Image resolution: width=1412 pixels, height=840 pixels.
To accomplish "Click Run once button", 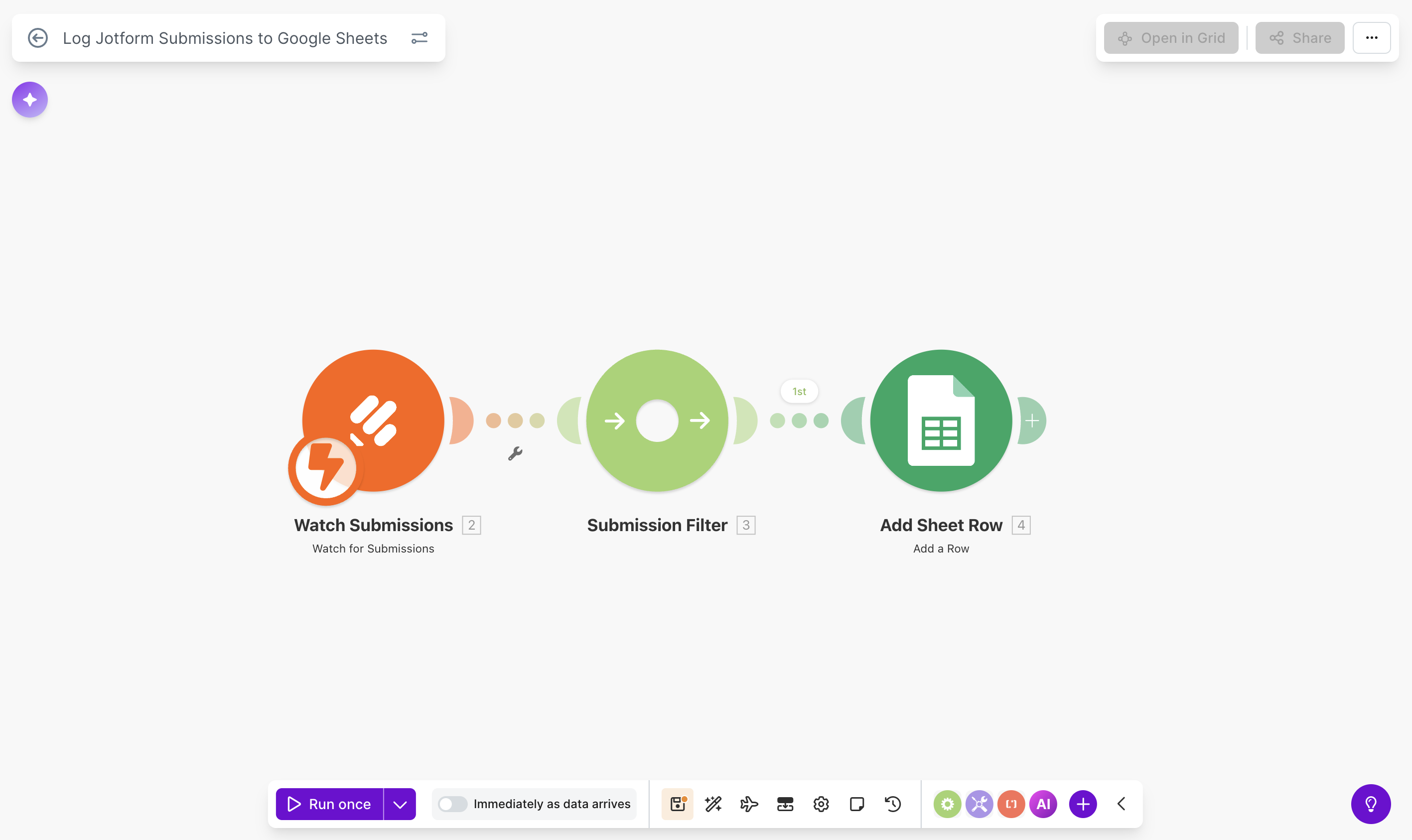I will coord(329,804).
